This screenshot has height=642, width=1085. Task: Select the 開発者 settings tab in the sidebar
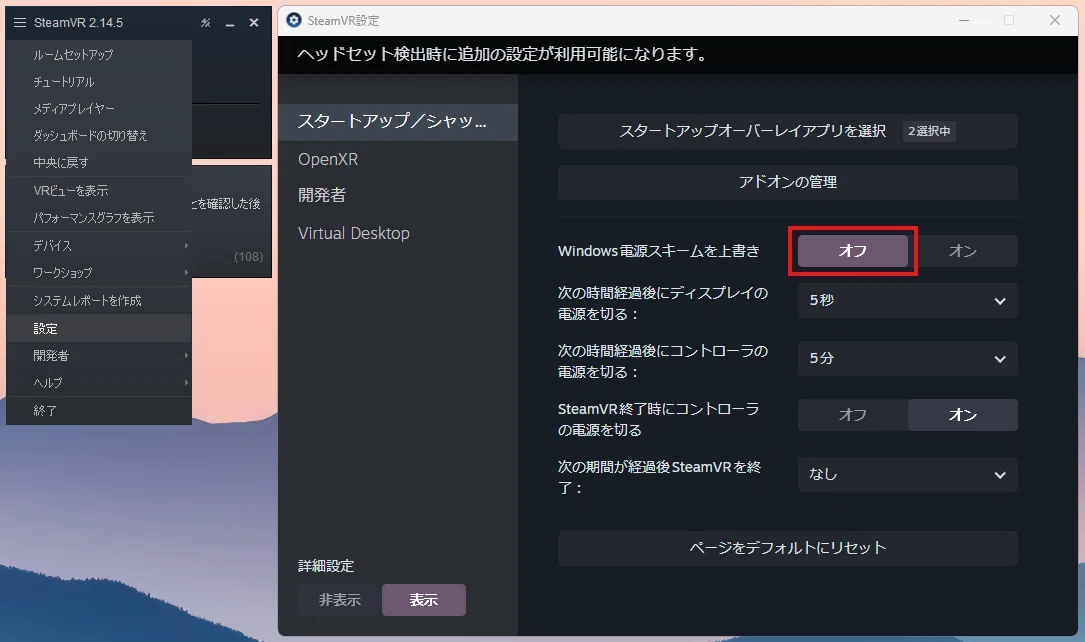398,195
